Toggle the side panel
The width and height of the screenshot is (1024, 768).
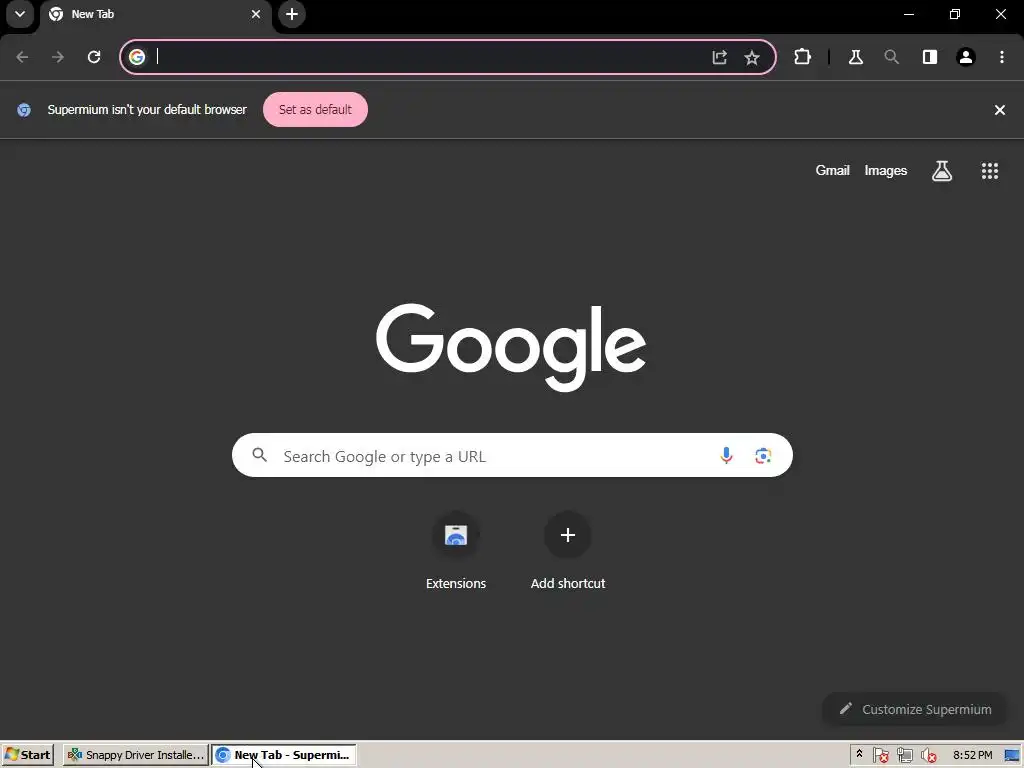tap(929, 57)
